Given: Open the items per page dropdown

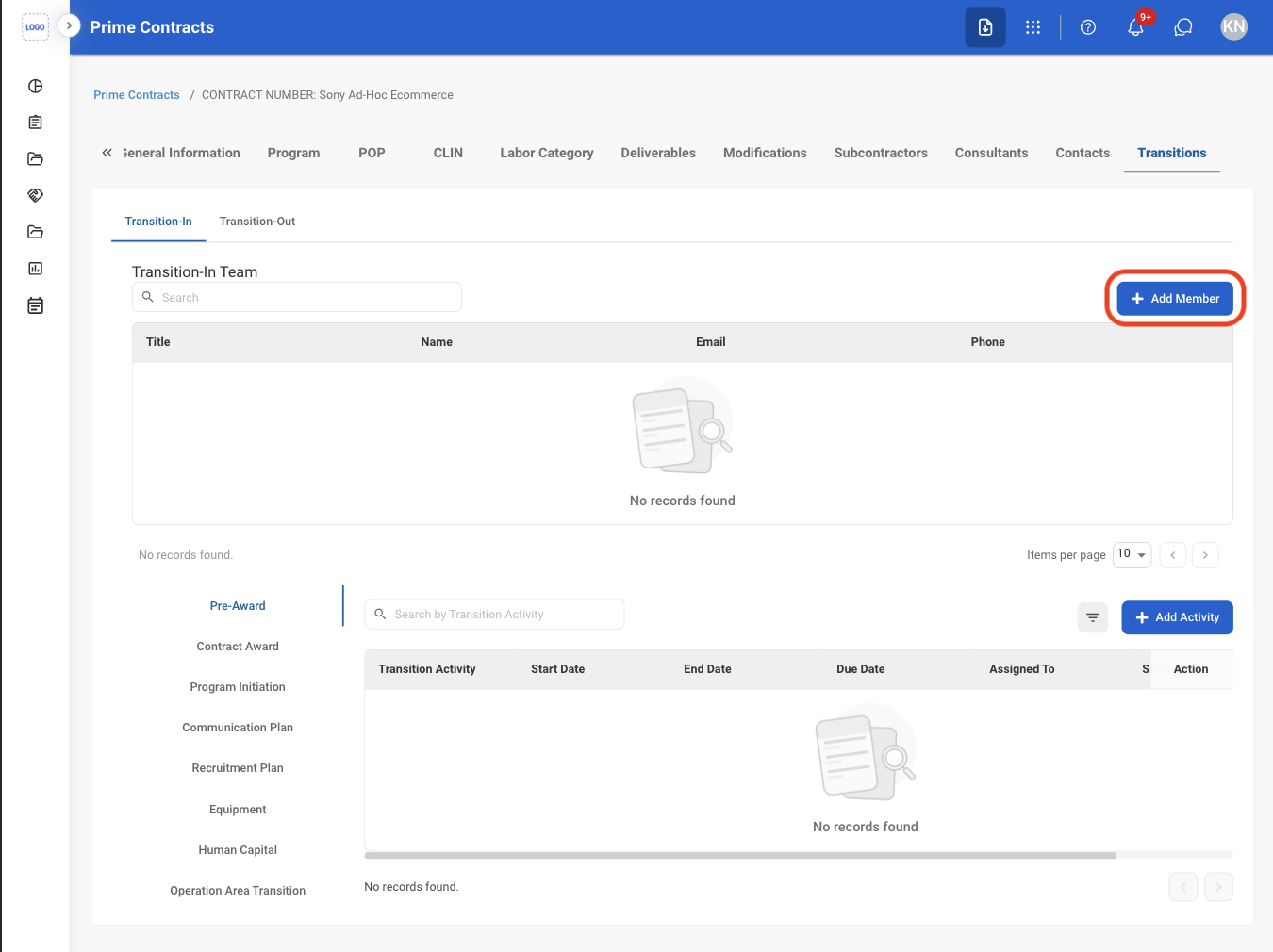Looking at the screenshot, I should pyautogui.click(x=1132, y=554).
